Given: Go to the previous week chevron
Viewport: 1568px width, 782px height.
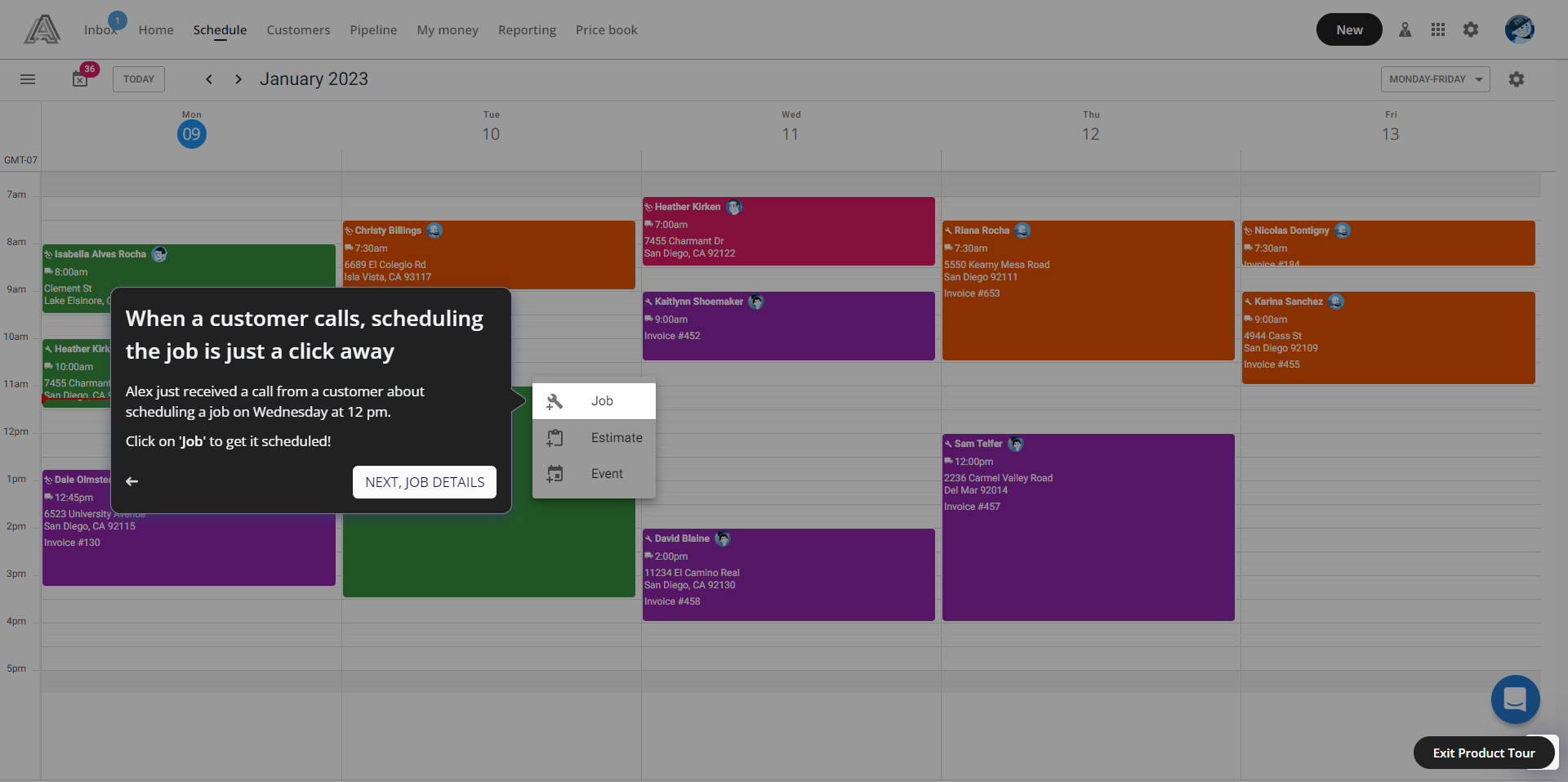Looking at the screenshot, I should coord(209,79).
